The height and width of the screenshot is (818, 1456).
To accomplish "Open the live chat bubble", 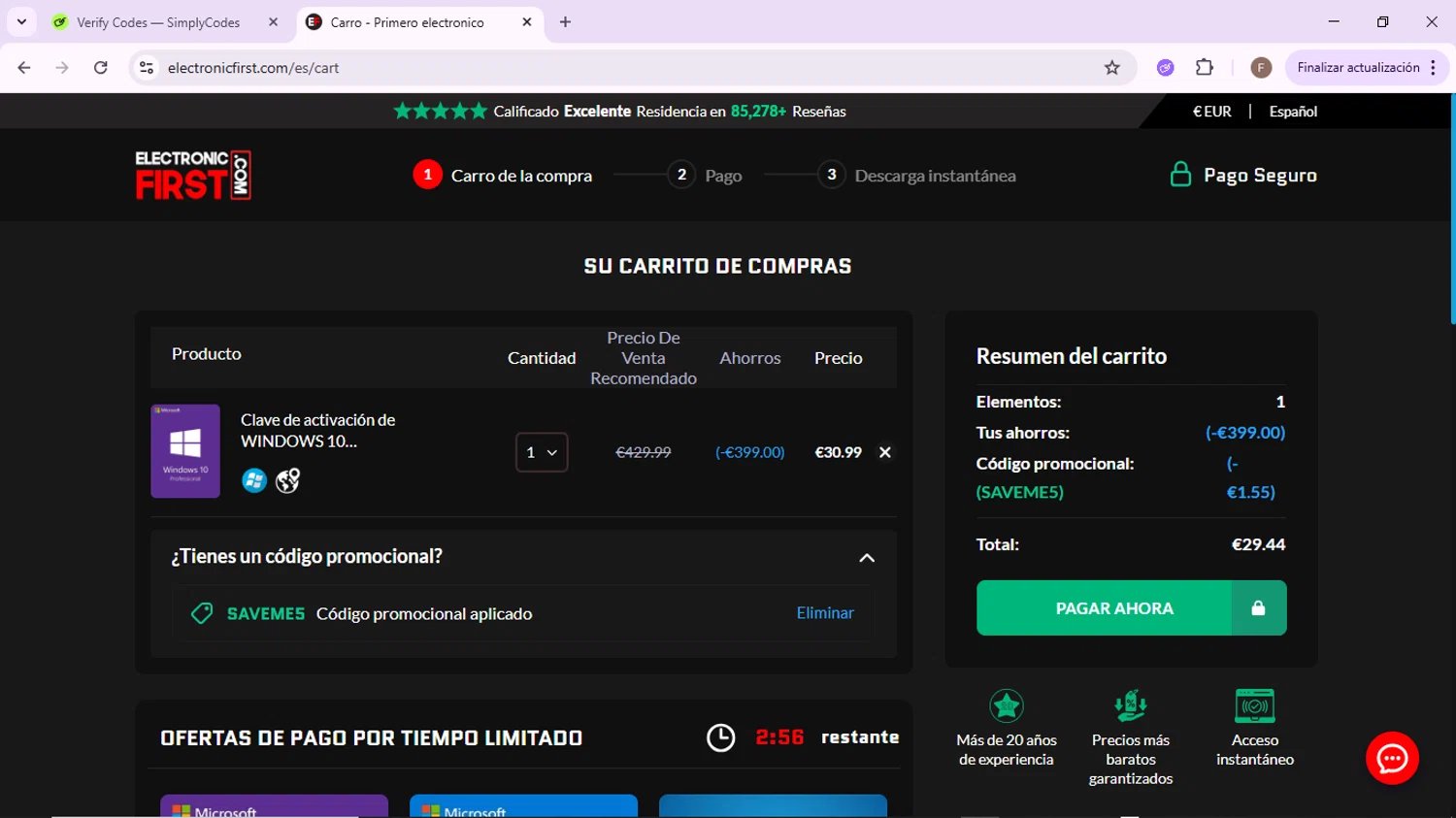I will [x=1392, y=758].
